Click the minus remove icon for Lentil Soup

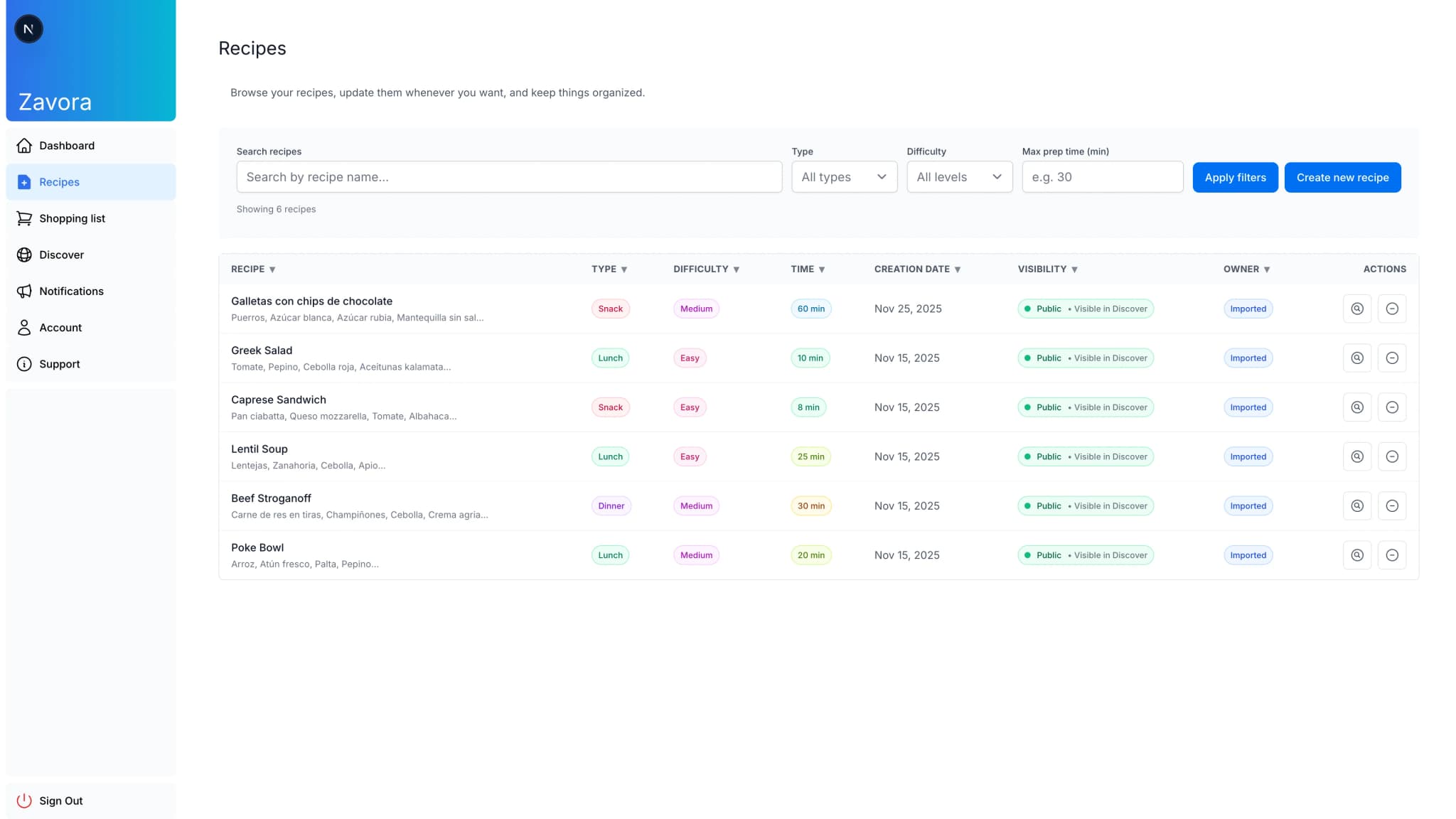[x=1391, y=456]
